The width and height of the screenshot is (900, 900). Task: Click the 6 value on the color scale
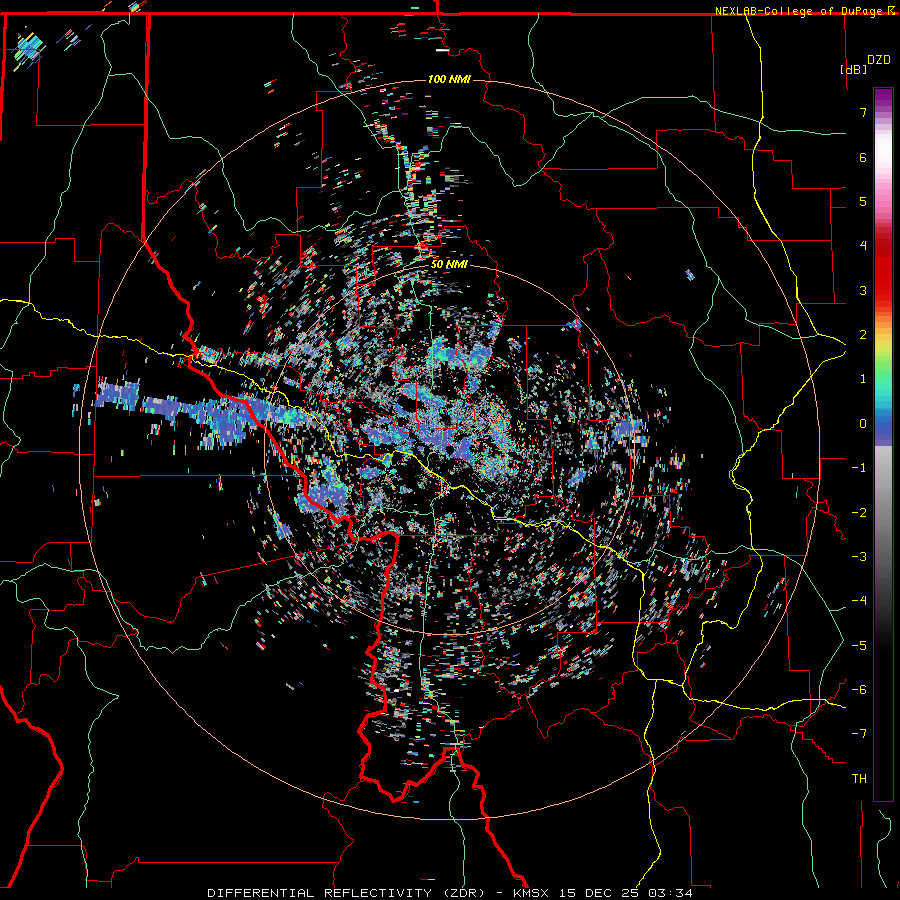click(x=863, y=157)
